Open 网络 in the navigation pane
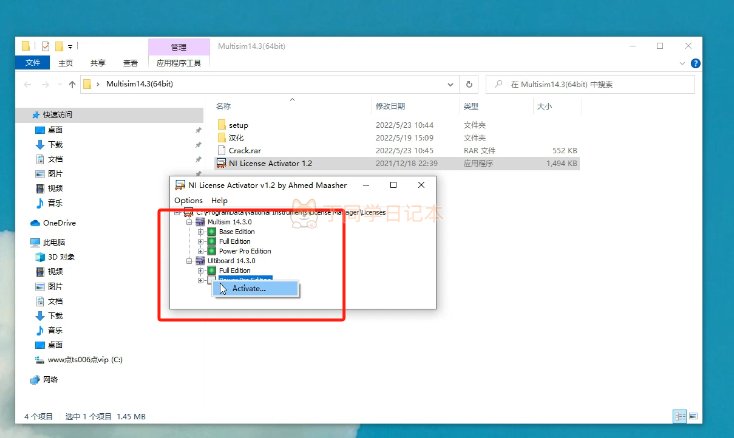 [50, 380]
